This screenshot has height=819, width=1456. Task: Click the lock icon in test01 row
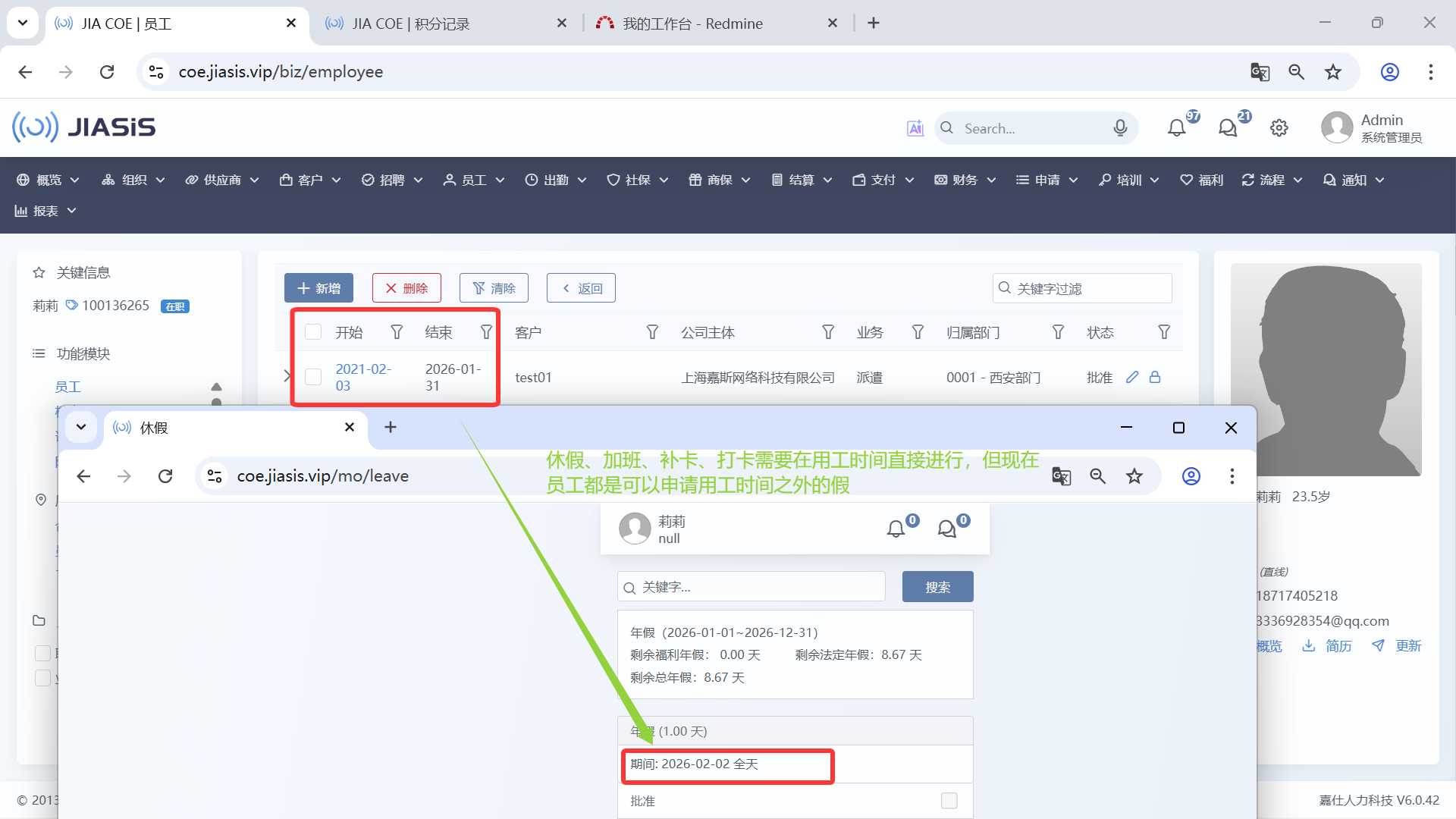pyautogui.click(x=1155, y=377)
